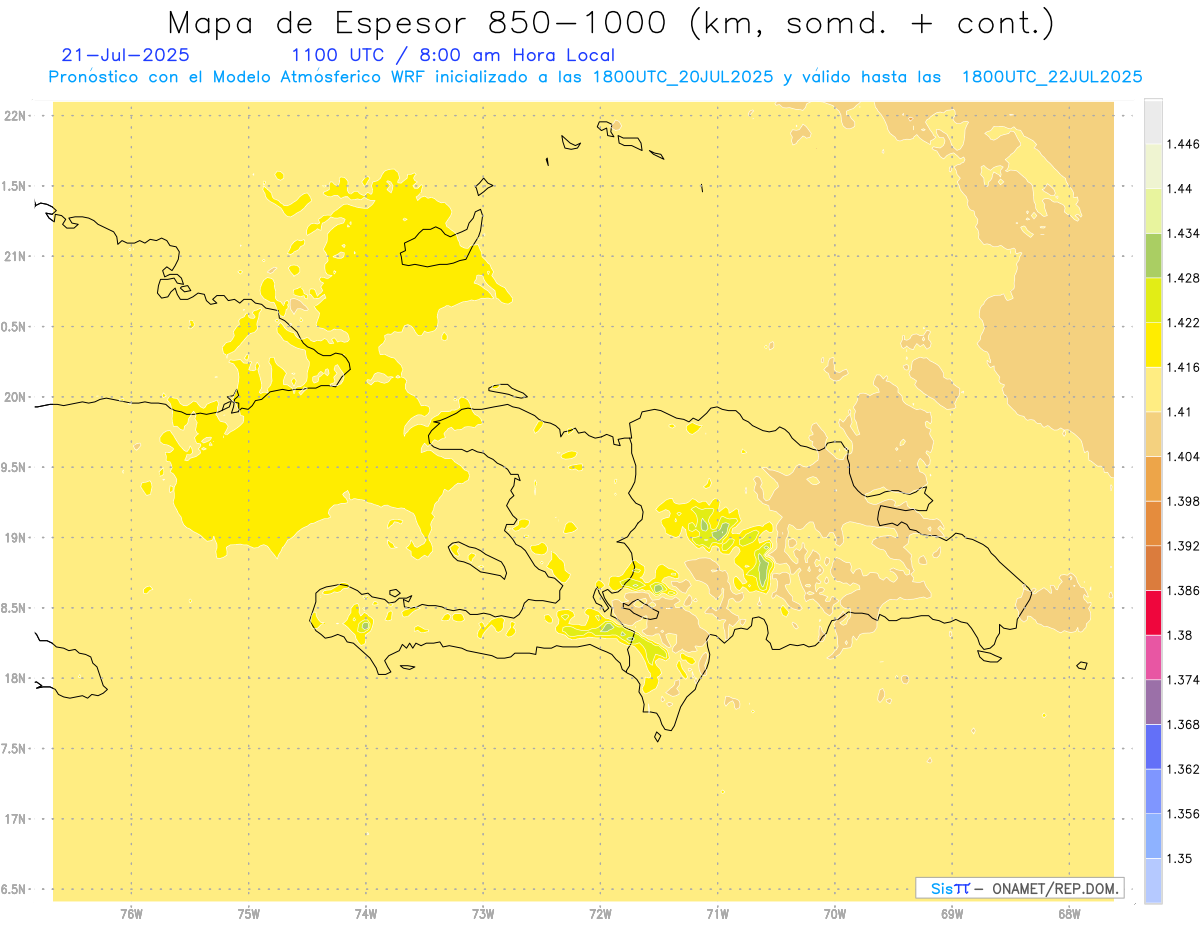Click the latitude label "19N"
The image size is (1200, 927).
pos(16,537)
